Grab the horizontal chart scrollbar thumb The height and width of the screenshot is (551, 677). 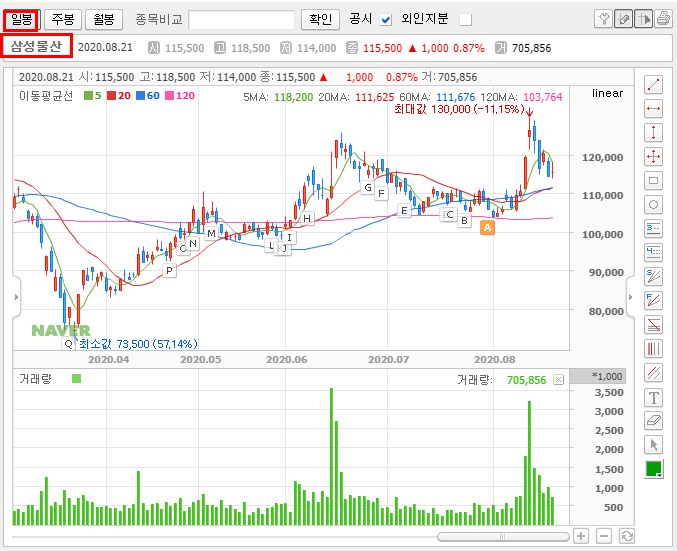point(503,536)
